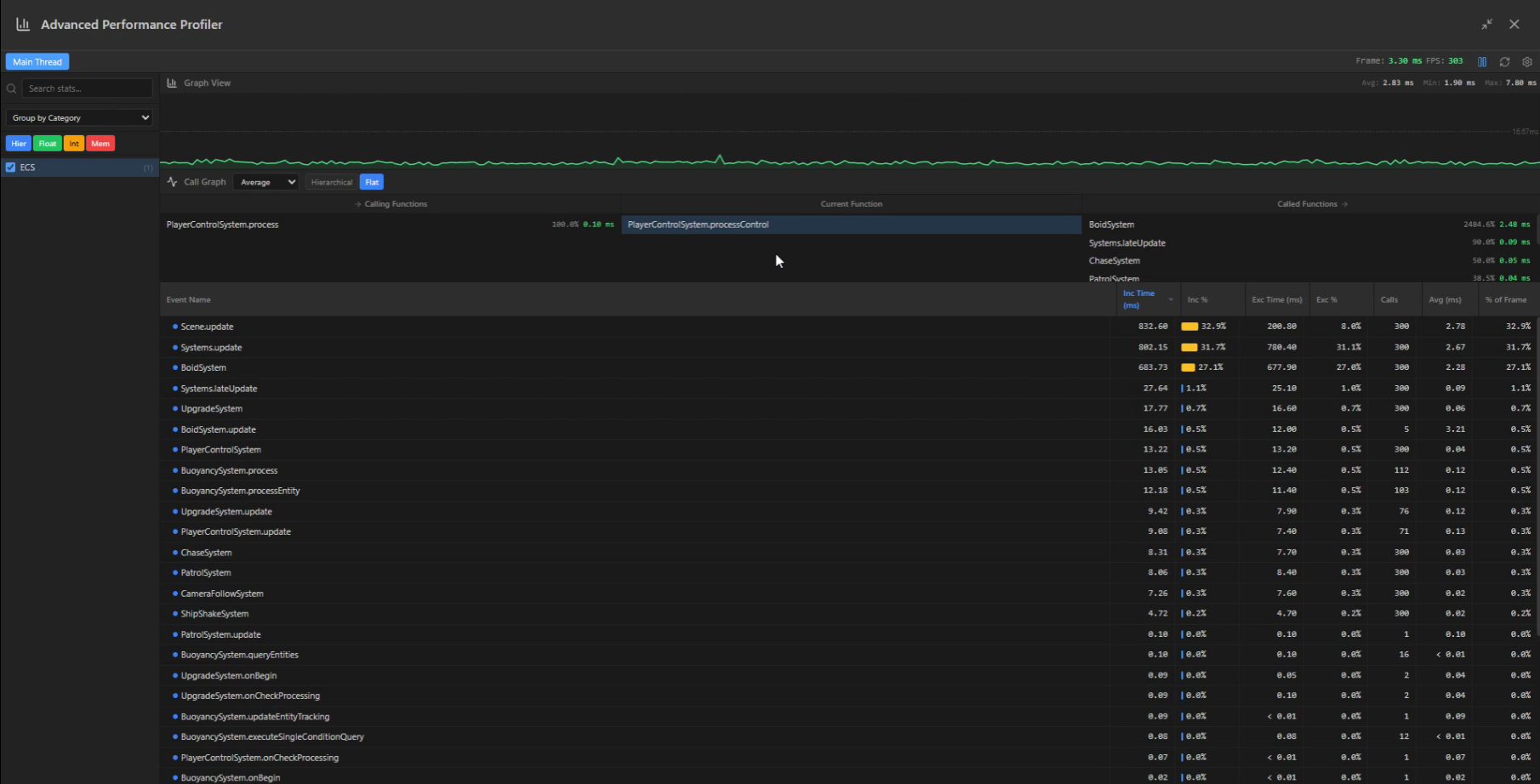Select the Flat call graph tab
Screen dimensions: 1540x784
[x=372, y=182]
